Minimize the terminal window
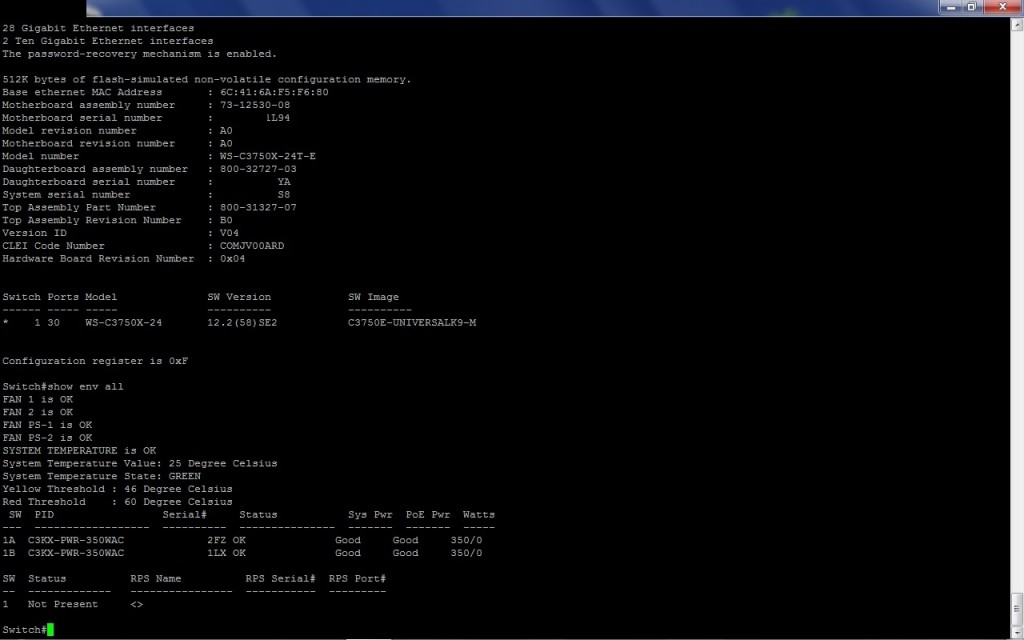 [951, 7]
